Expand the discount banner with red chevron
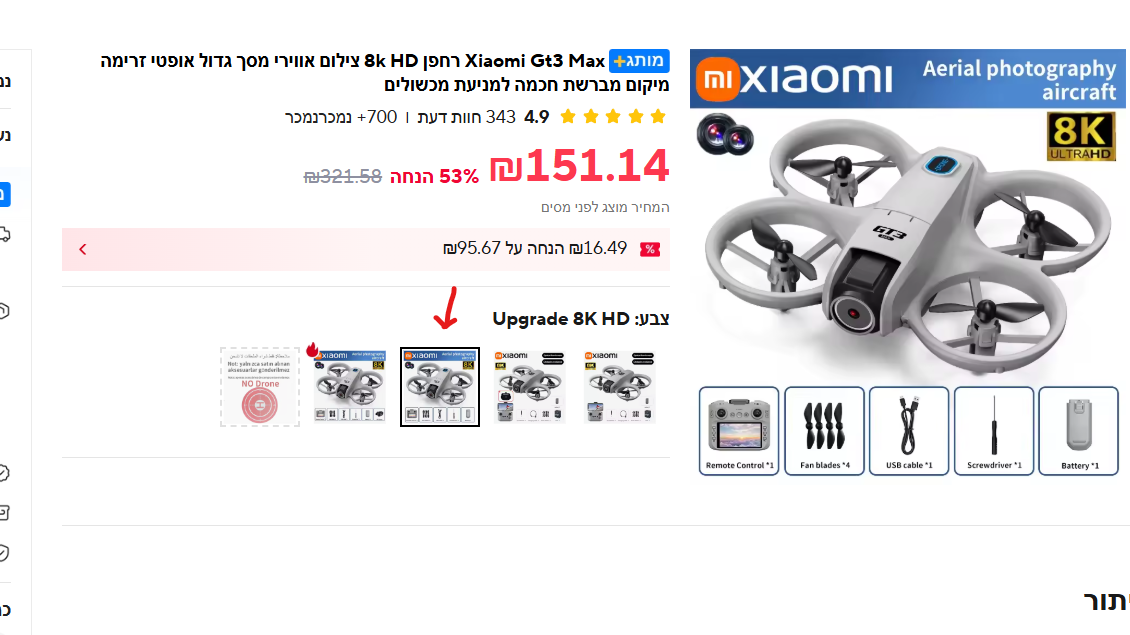Viewport: 1130px width, 635px height. pos(83,249)
